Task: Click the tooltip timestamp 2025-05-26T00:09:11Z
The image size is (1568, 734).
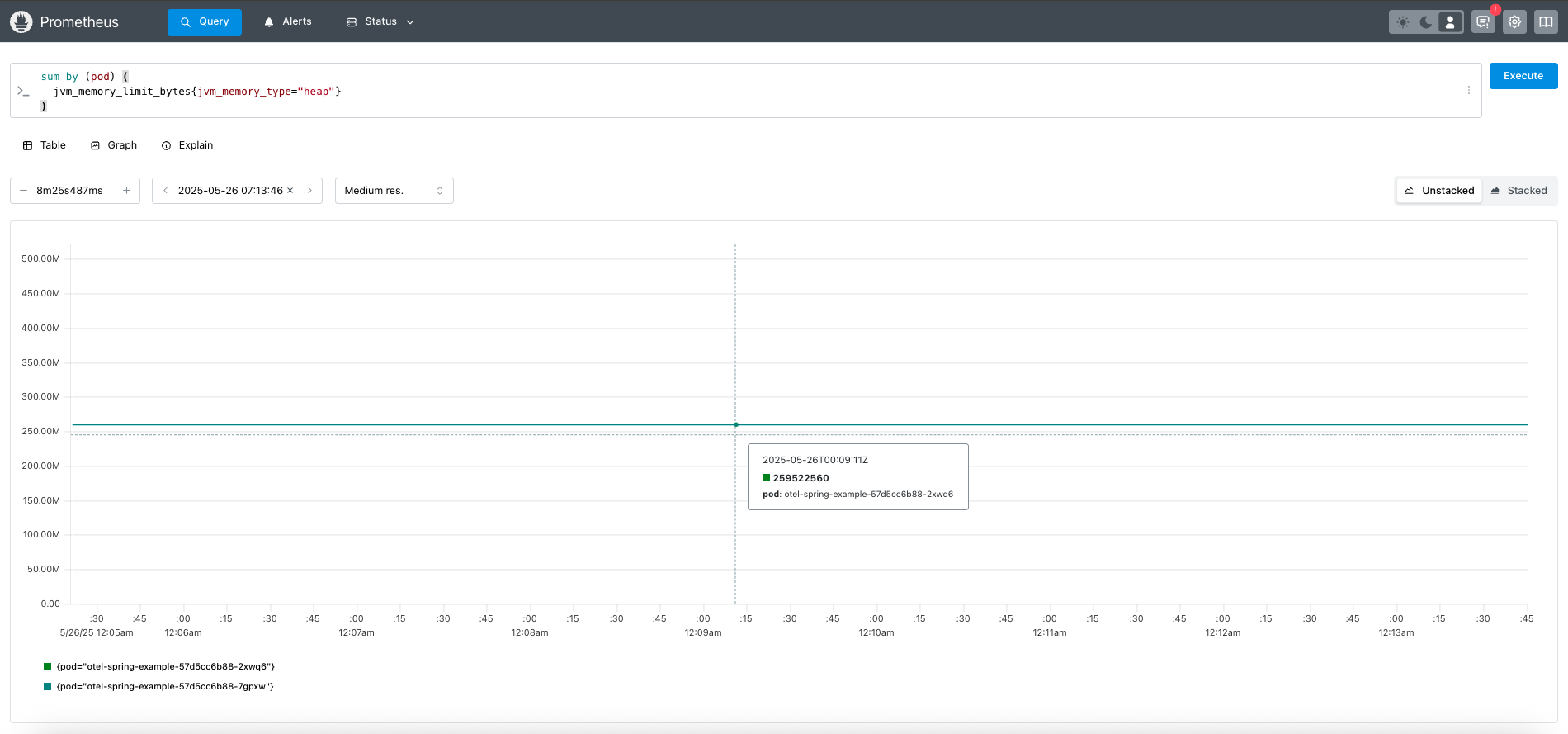Action: [x=815, y=460]
